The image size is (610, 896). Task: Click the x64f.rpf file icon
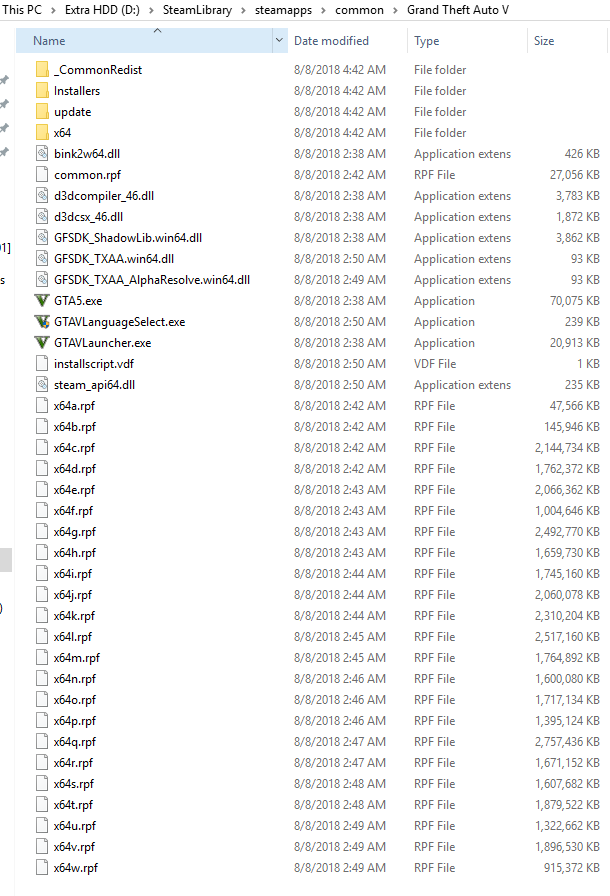coord(42,511)
